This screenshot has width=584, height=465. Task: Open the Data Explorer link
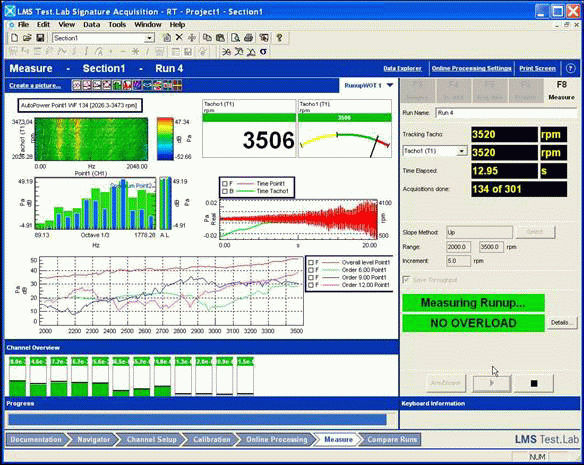(402, 69)
